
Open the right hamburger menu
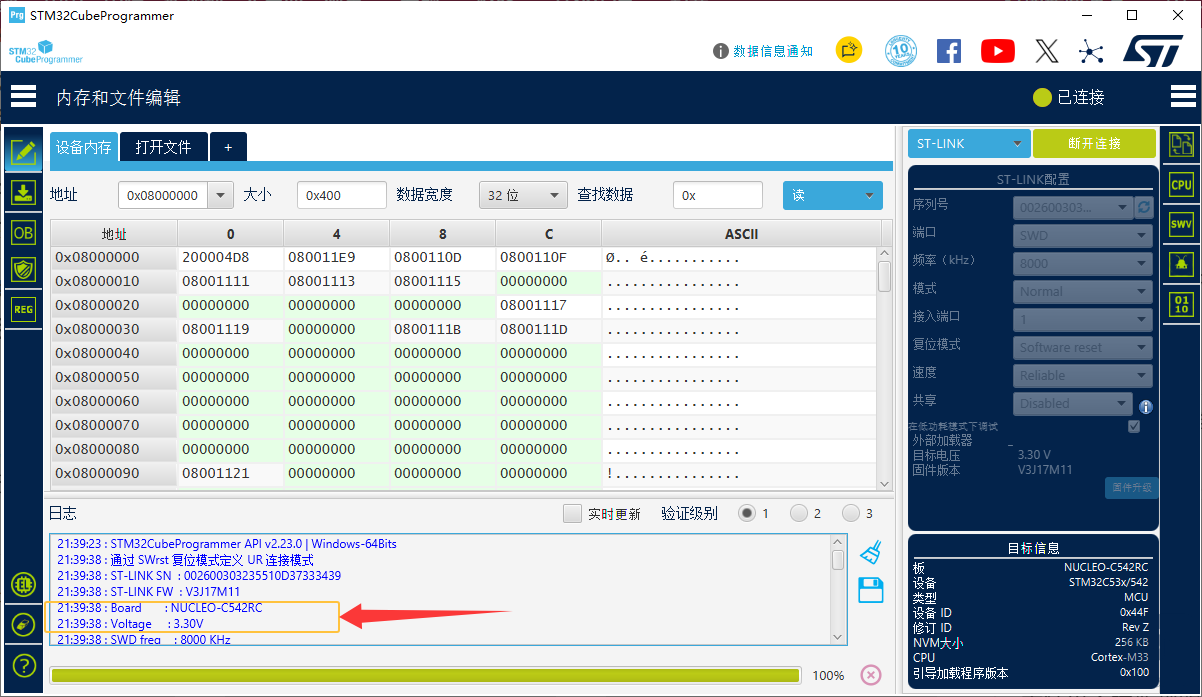(x=1182, y=97)
